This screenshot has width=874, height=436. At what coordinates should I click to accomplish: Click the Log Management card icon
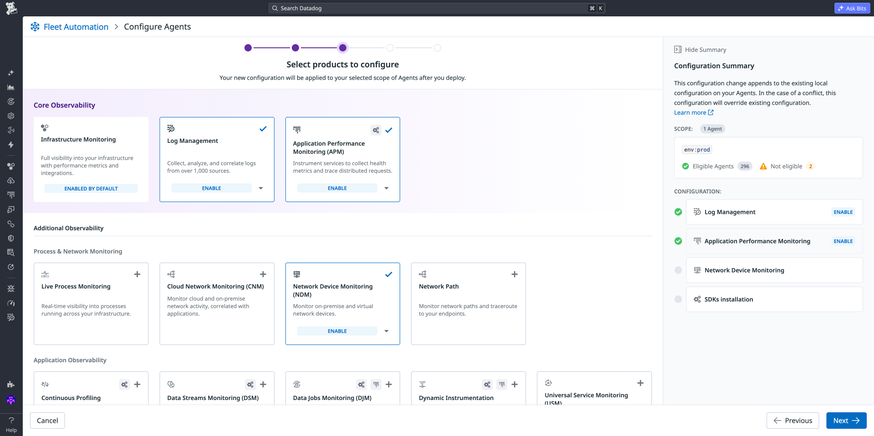(x=171, y=129)
